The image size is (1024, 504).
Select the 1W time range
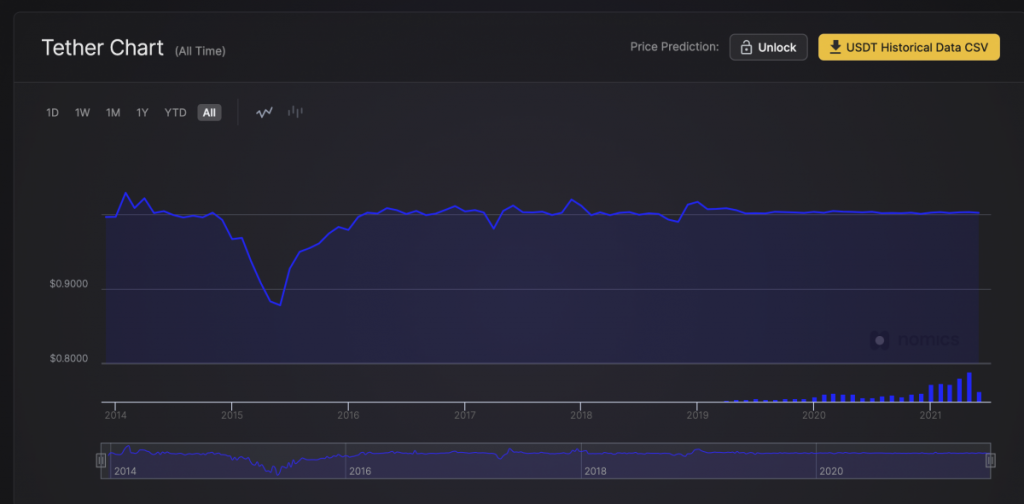coord(82,113)
